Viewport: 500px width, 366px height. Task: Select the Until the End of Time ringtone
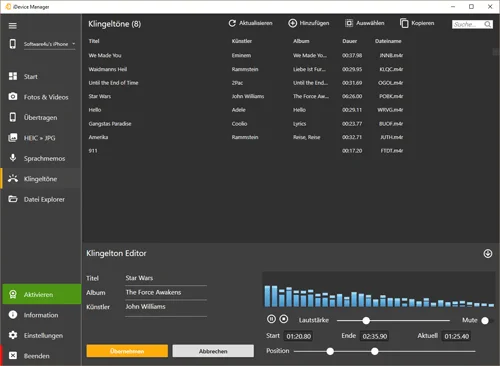tap(113, 83)
